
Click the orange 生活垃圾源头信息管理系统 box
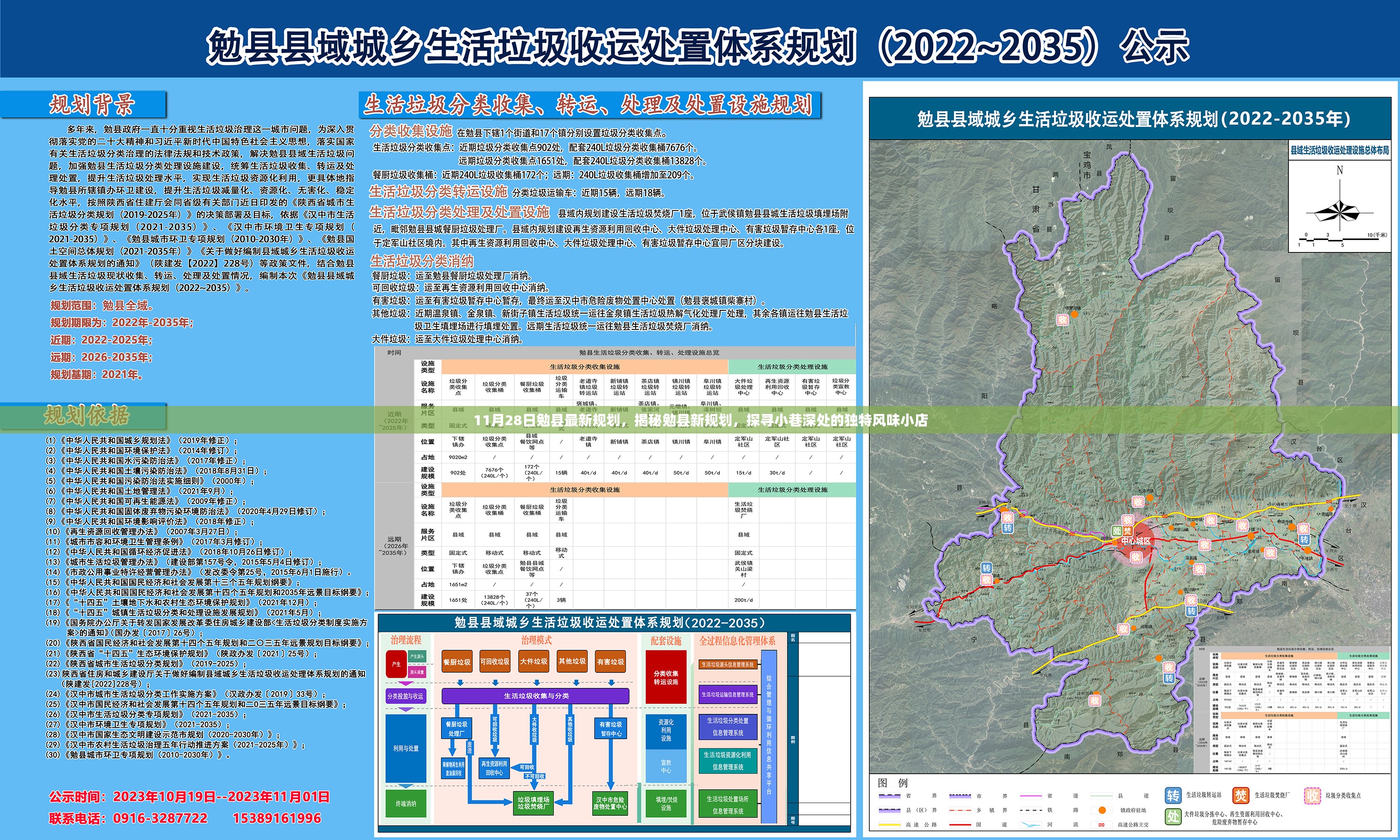[728, 665]
